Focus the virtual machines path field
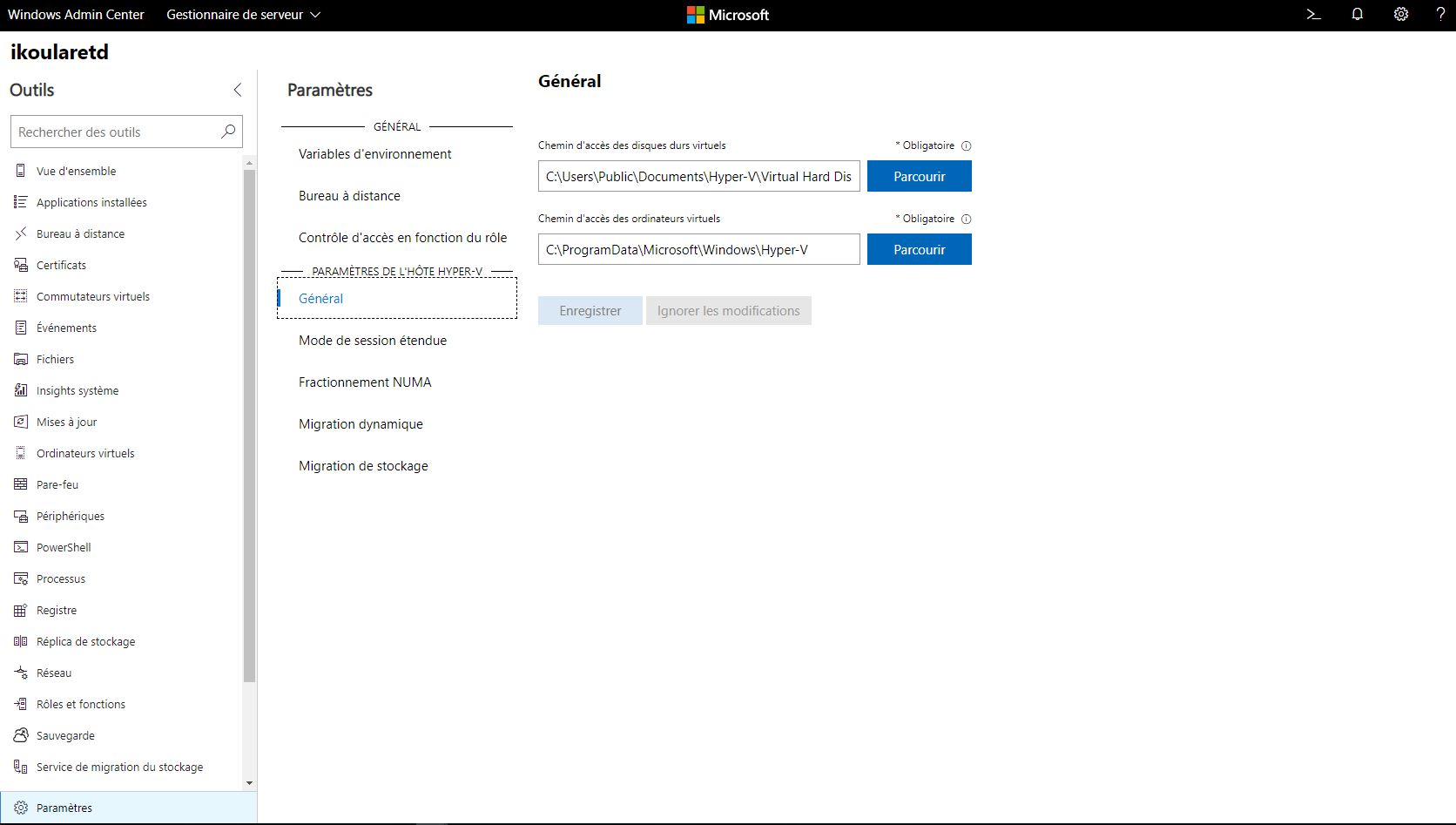Viewport: 1456px width, 825px height. pos(699,249)
